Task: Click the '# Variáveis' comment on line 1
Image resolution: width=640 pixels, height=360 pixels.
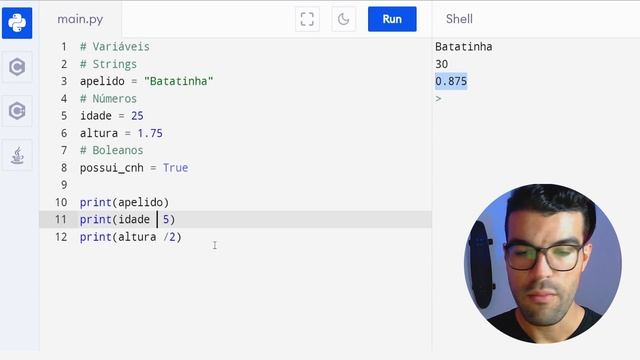Action: pos(115,47)
